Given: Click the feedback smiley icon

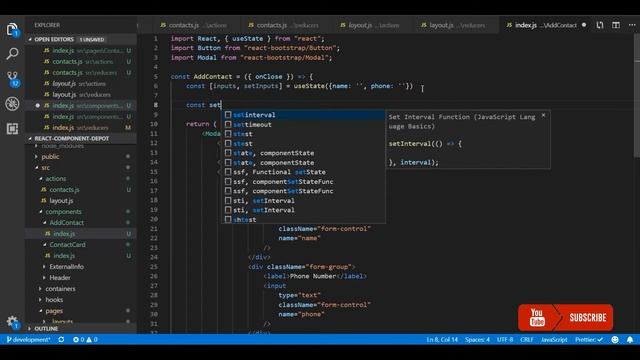Looking at the screenshot, I should [x=615, y=340].
